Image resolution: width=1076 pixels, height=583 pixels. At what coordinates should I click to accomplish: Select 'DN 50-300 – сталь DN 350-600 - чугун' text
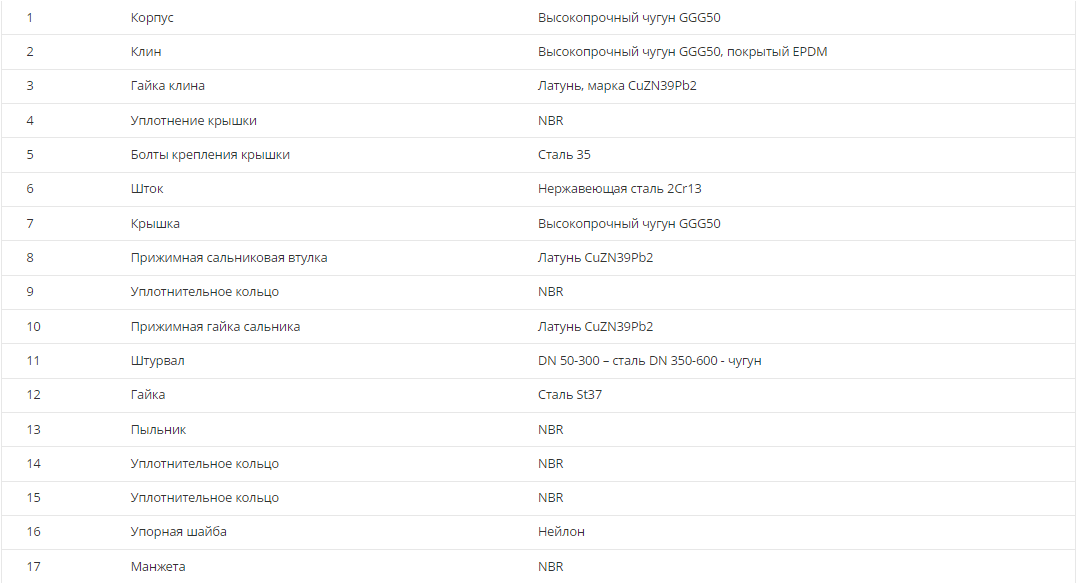[650, 361]
